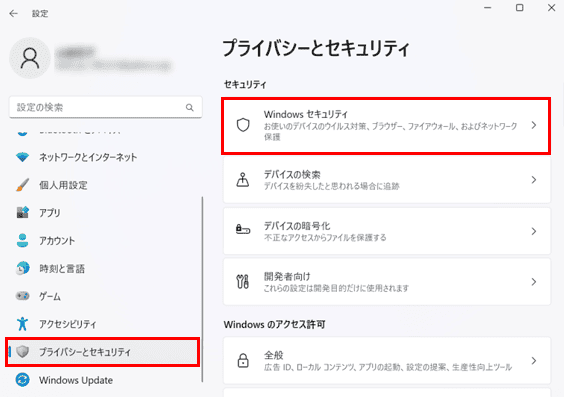The width and height of the screenshot is (564, 397).
Task: Focus the 設定の検索 search field
Action: pyautogui.click(x=105, y=107)
